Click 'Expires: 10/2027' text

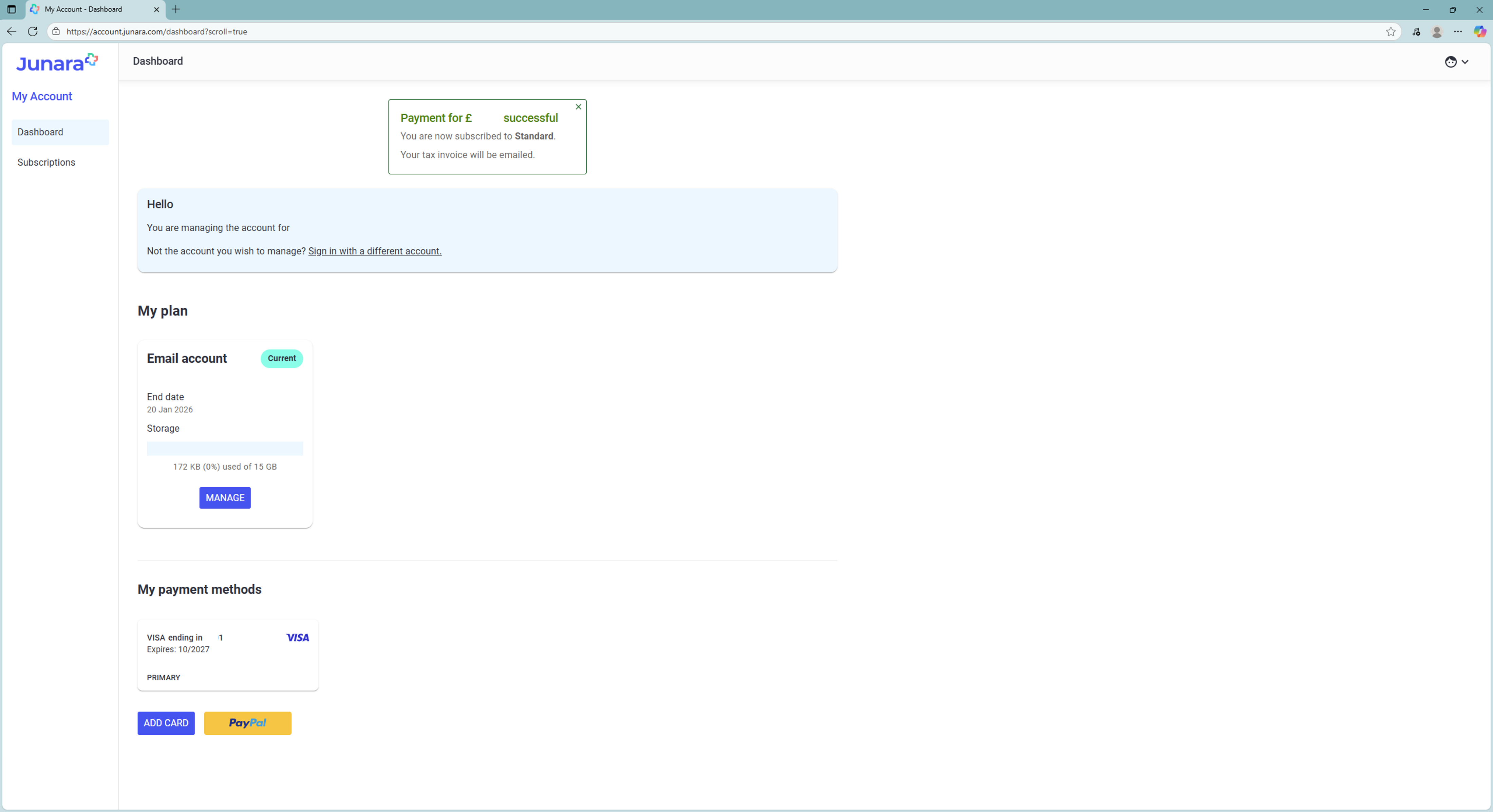(178, 649)
